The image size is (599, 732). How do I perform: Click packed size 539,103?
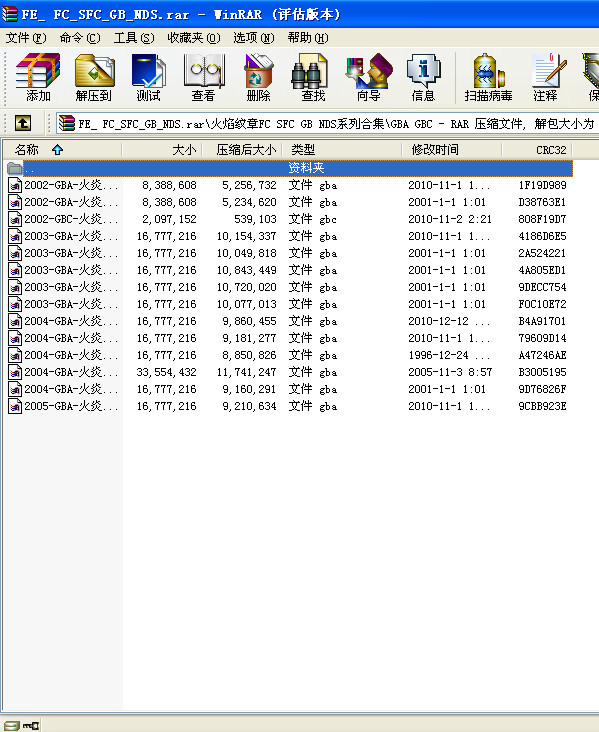coord(255,219)
